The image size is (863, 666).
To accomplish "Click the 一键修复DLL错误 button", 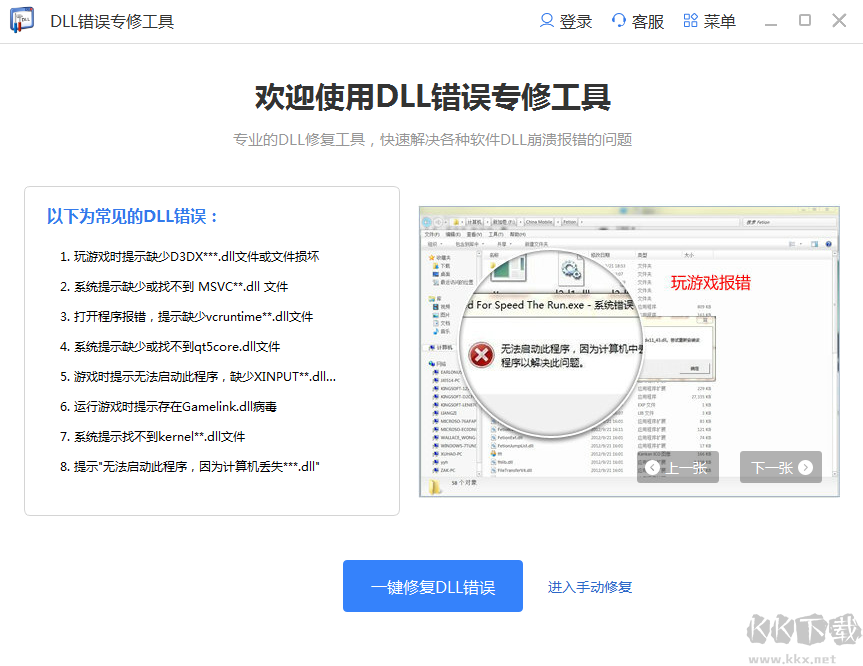I will click(x=432, y=586).
